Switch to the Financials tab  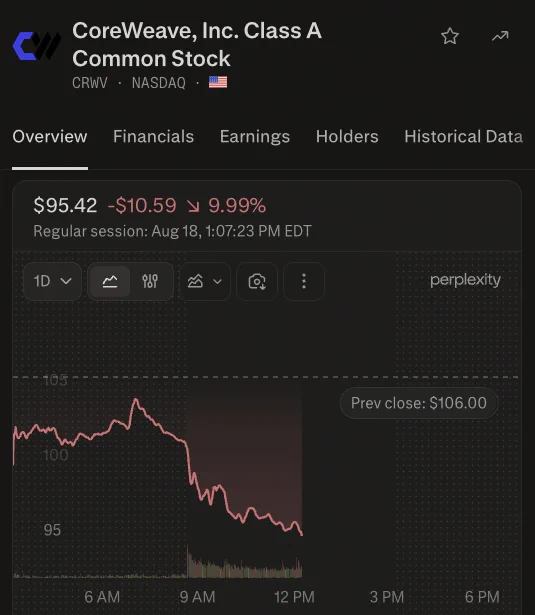pos(153,136)
